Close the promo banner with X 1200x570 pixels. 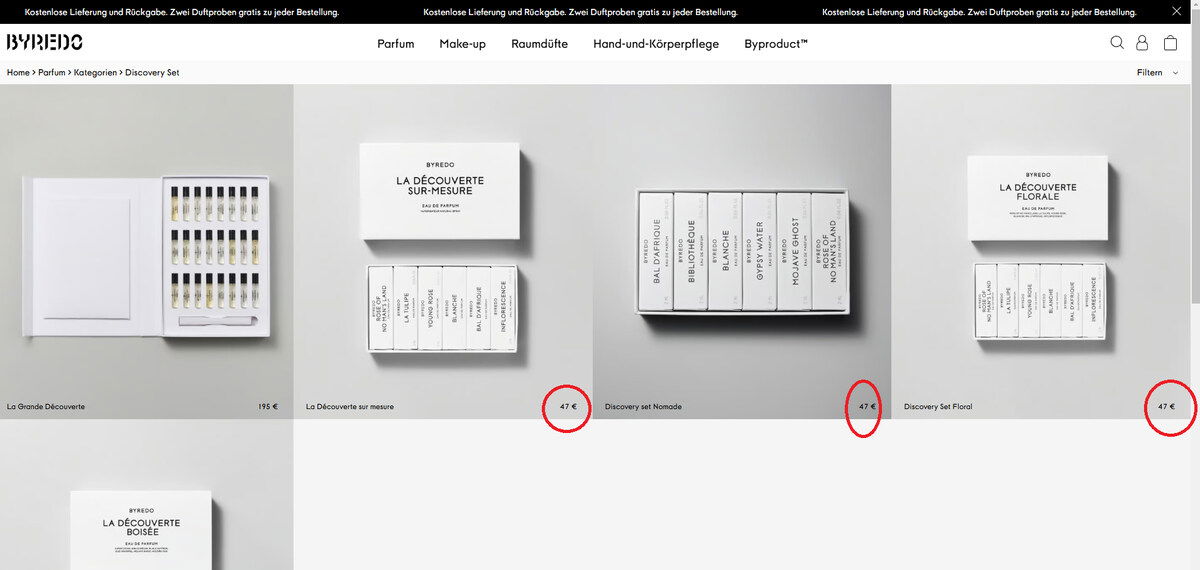tap(1176, 11)
